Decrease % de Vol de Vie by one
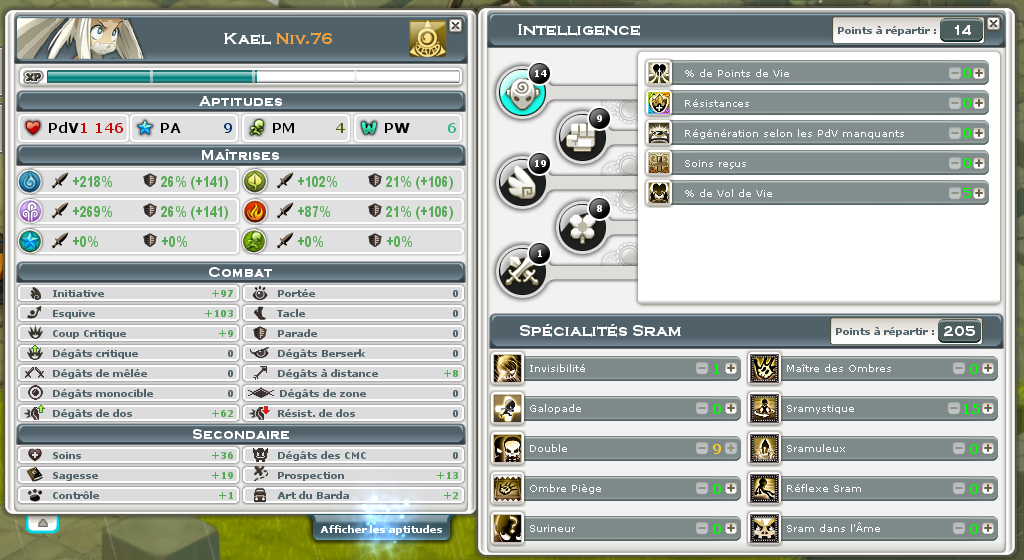Screen dimensions: 1024x560 tap(955, 193)
